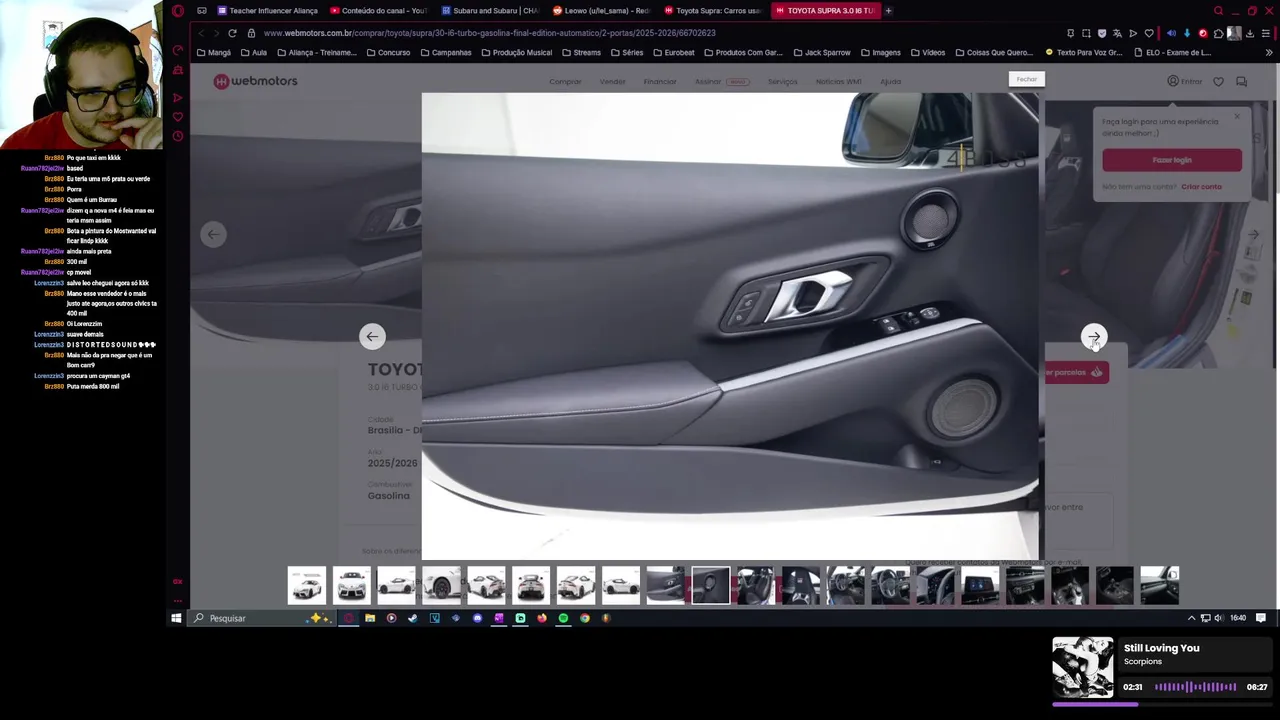Click the taskbar Pesquisar search box
This screenshot has width=1280, height=720.
260,618
